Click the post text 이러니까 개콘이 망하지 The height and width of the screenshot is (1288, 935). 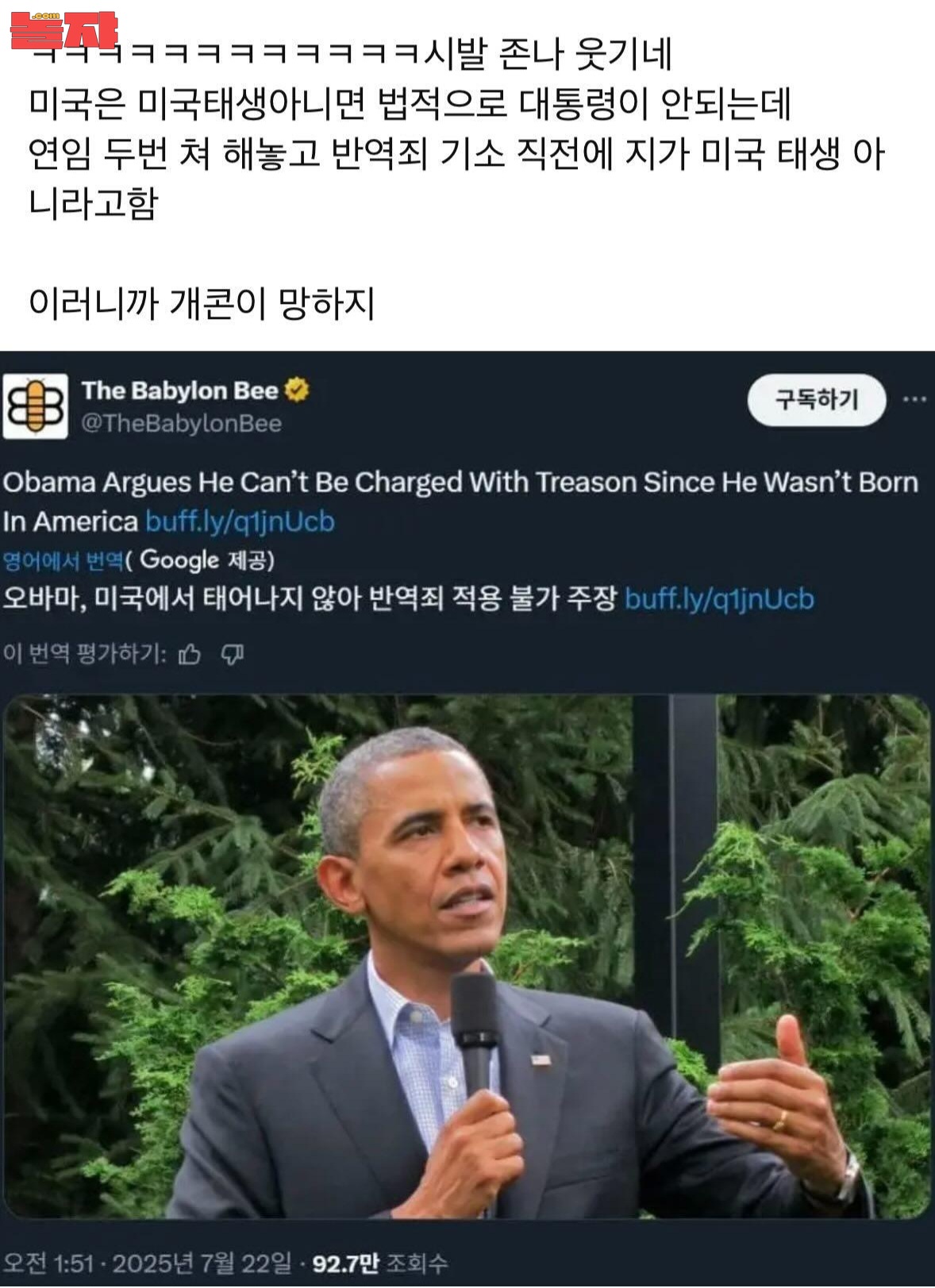pos(202,304)
